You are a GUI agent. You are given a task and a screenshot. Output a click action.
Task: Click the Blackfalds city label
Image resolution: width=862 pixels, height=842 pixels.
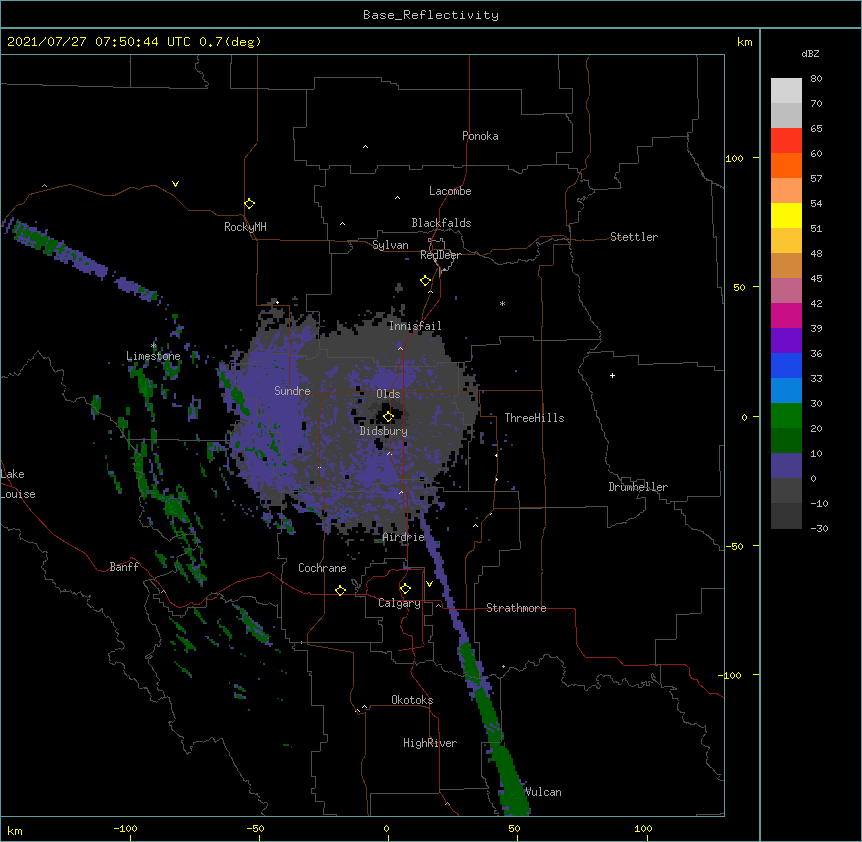tap(441, 223)
